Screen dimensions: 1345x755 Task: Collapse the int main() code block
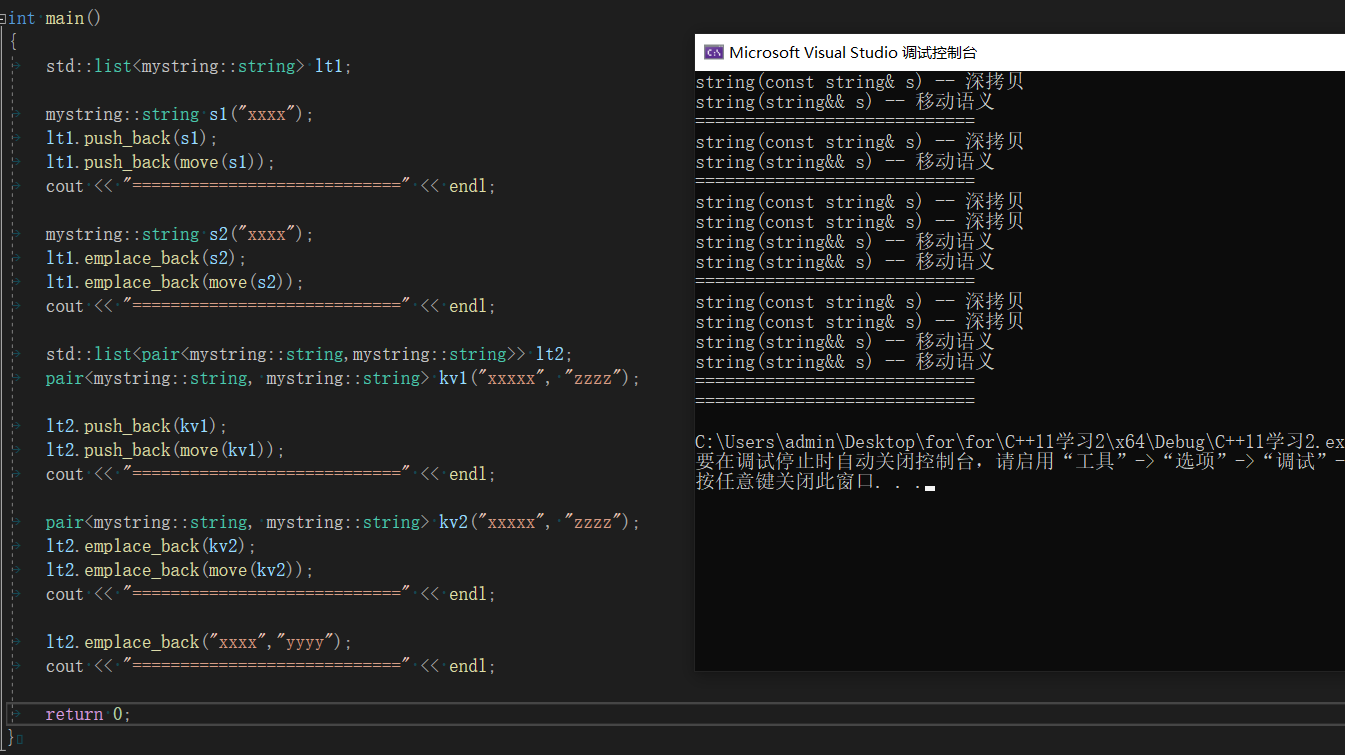pos(3,18)
